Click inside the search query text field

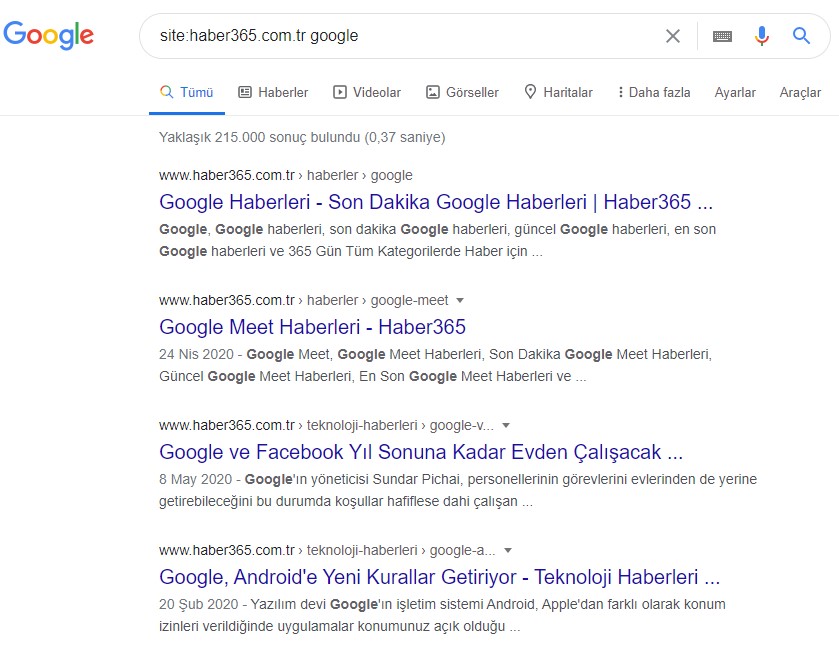tap(400, 36)
